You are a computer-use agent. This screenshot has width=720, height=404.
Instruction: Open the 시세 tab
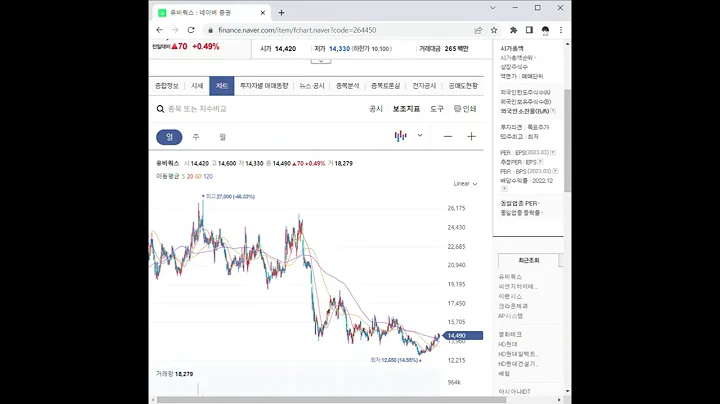coord(197,86)
